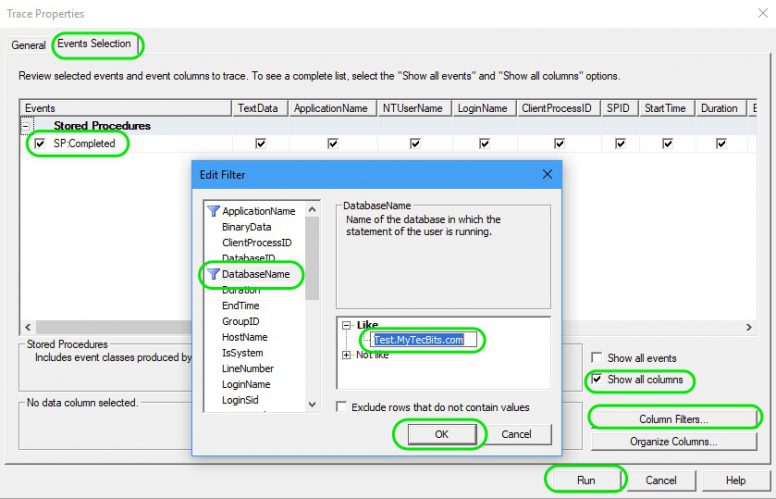776x499 pixels.
Task: Check Exclude rows that do not contain values
Action: tap(341, 407)
